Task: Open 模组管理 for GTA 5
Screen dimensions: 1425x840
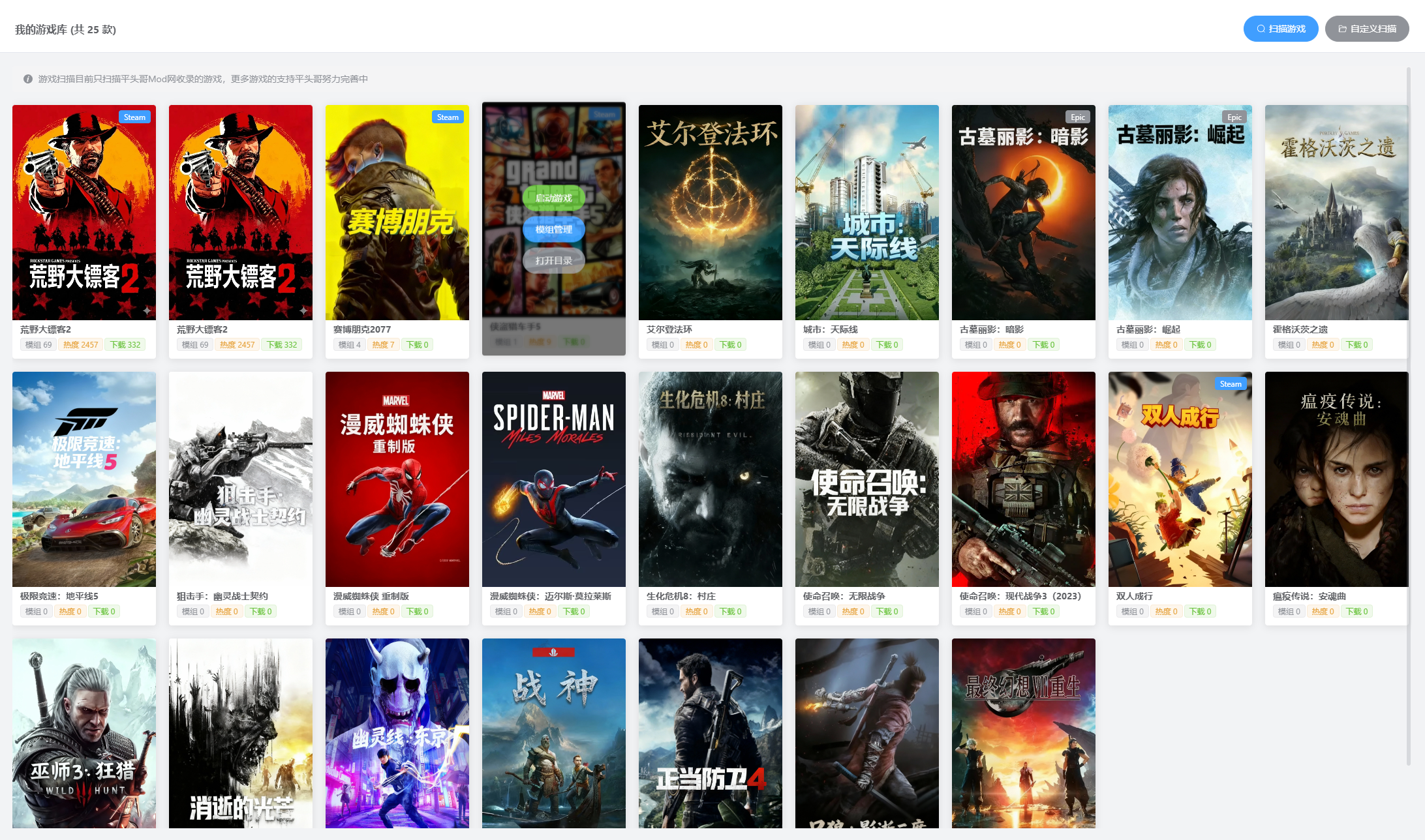Action: coord(553,229)
